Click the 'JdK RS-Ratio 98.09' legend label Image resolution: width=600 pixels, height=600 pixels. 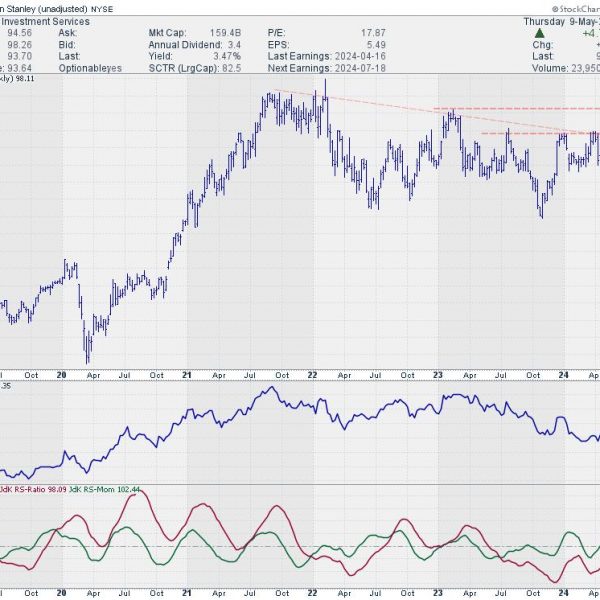[33, 489]
